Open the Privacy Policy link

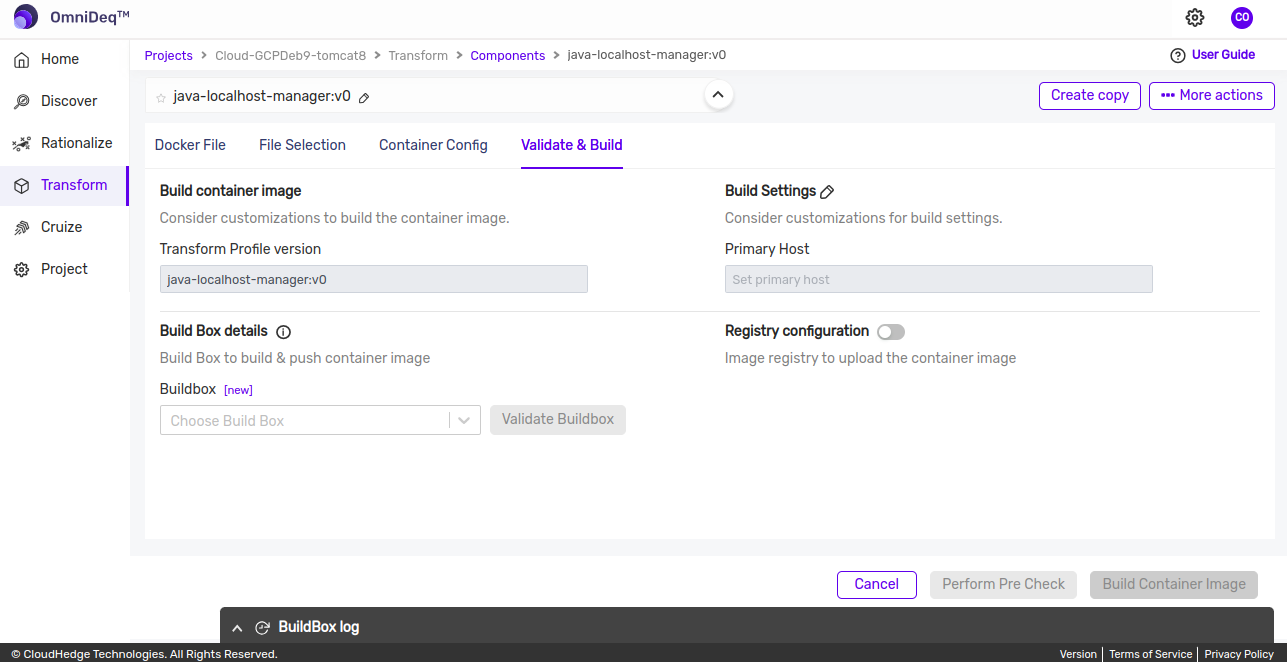pyautogui.click(x=1239, y=654)
